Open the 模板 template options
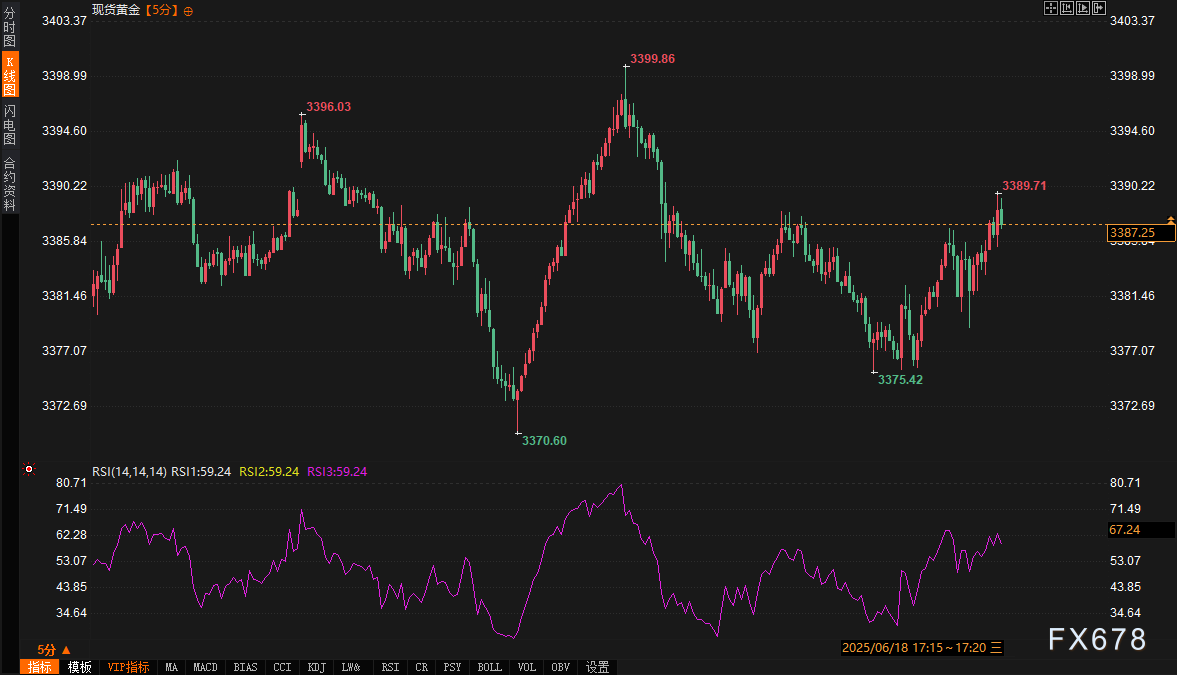Image resolution: width=1177 pixels, height=675 pixels. (80, 667)
